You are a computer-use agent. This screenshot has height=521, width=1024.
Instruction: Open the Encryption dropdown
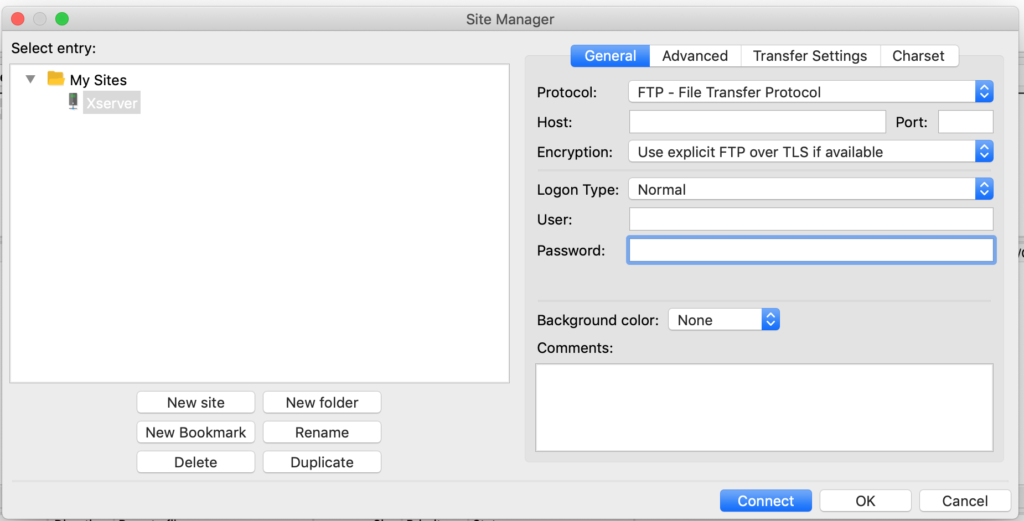coord(810,152)
